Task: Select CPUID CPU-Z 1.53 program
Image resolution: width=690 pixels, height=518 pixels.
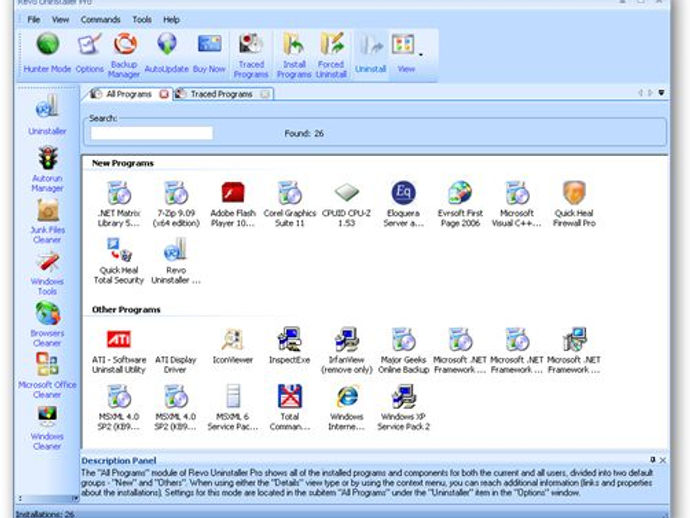Action: coord(346,204)
